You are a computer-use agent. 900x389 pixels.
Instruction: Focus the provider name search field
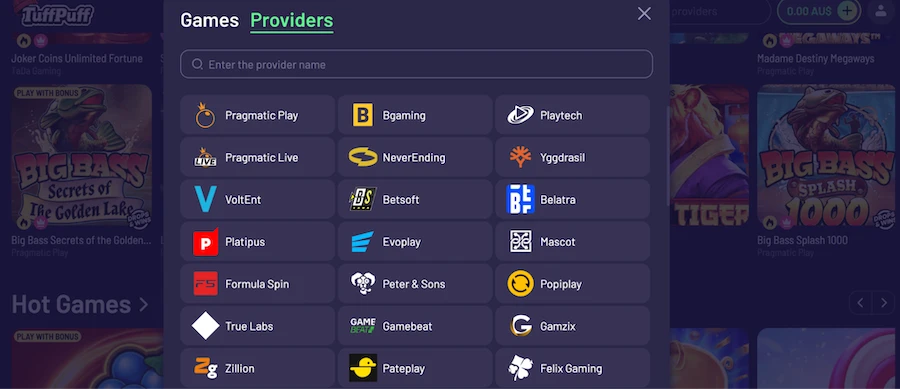click(x=416, y=64)
